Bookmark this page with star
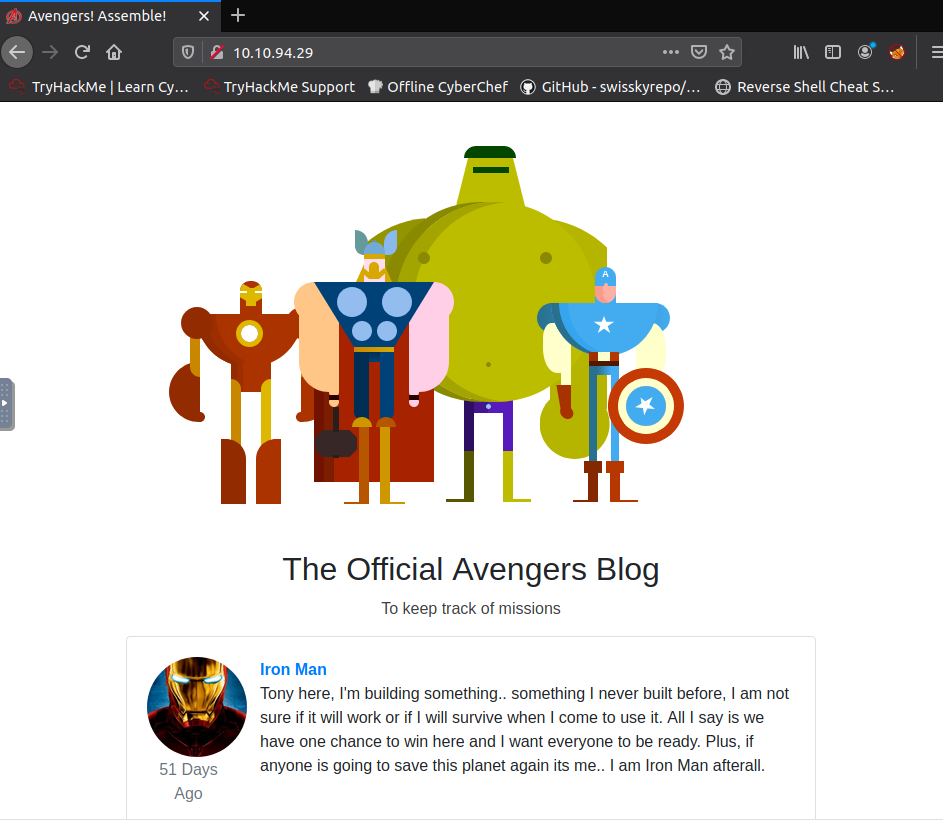 [x=727, y=52]
